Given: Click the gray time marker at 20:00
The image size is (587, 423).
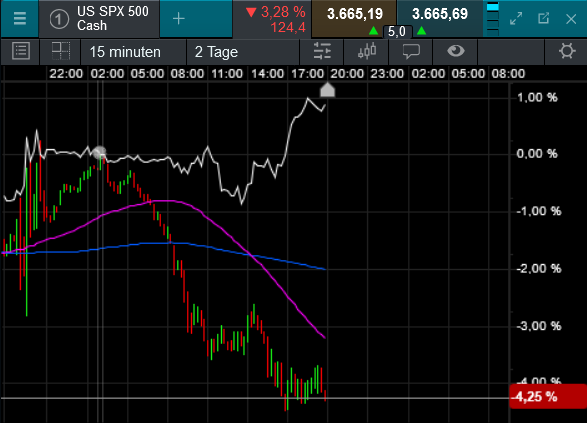Looking at the screenshot, I should [x=327, y=90].
